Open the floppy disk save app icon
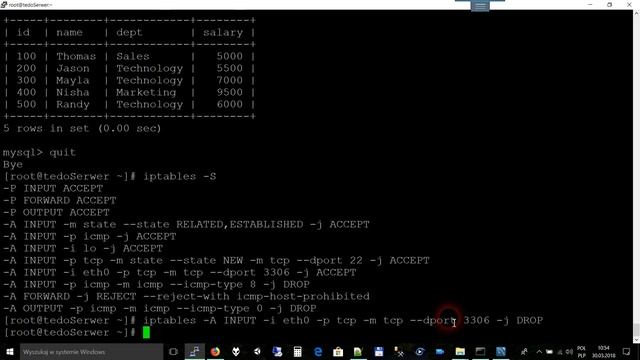The height and width of the screenshot is (360, 640). point(379,352)
